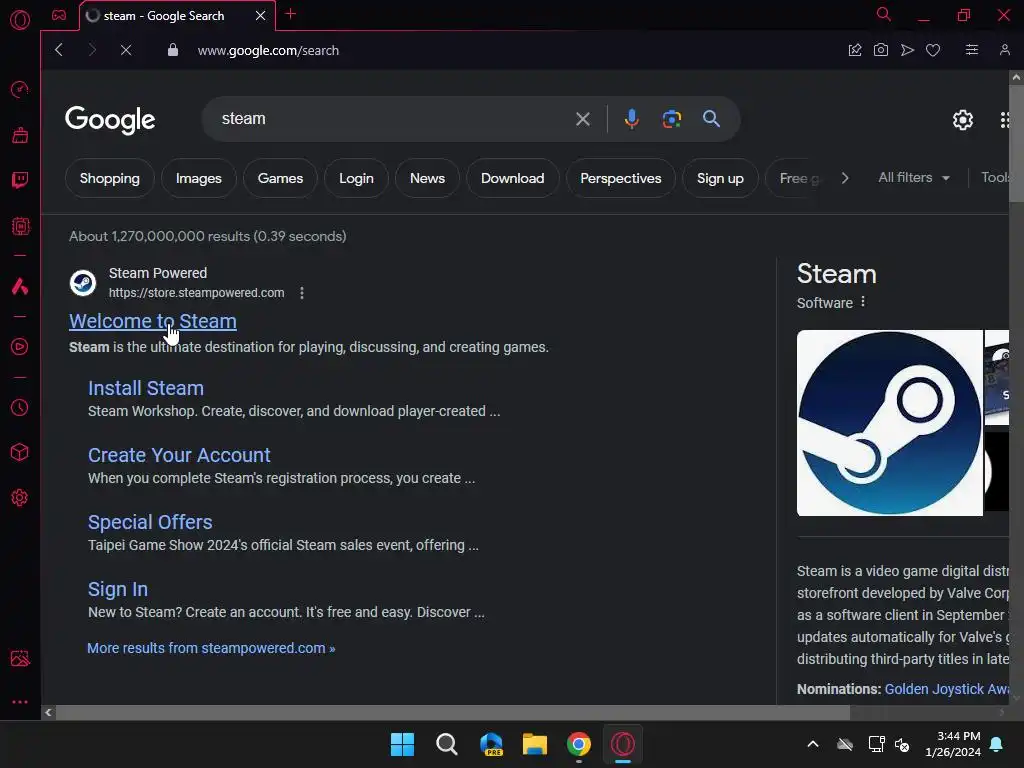Click Google search magnifier button
This screenshot has height=768, width=1024.
point(711,119)
